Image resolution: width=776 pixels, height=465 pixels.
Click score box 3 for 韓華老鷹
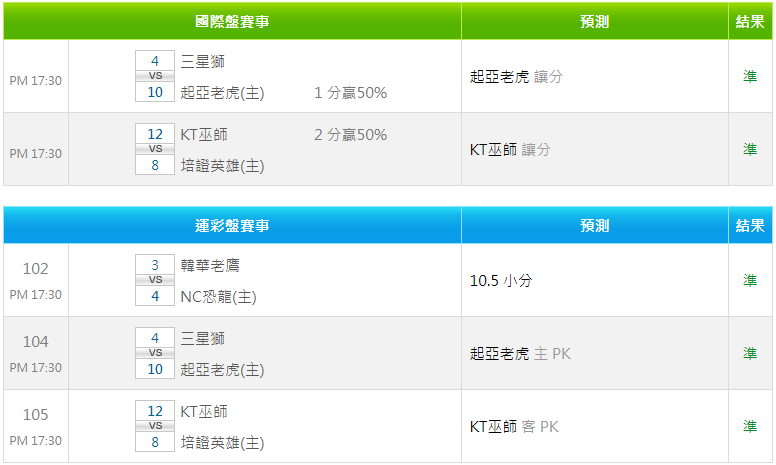tap(155, 265)
